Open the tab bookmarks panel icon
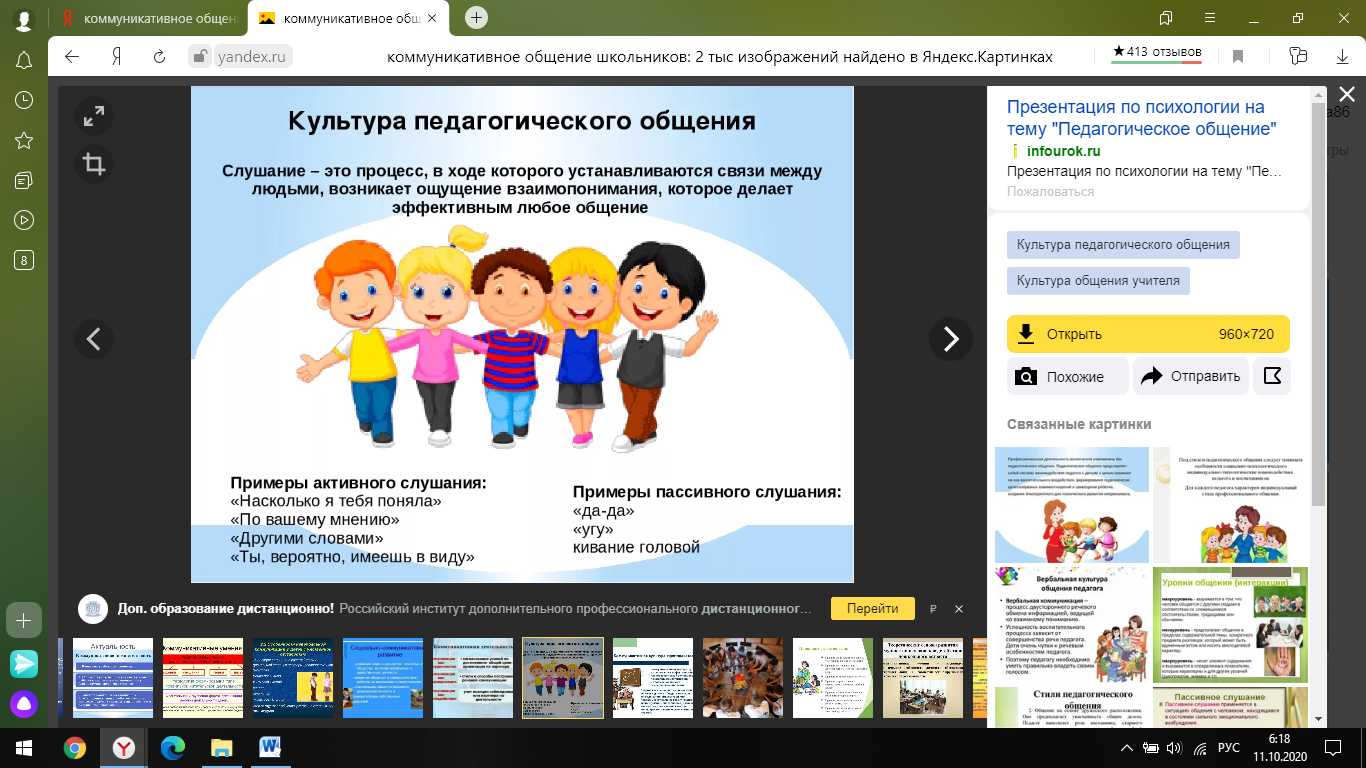This screenshot has height=768, width=1366. [x=1166, y=18]
